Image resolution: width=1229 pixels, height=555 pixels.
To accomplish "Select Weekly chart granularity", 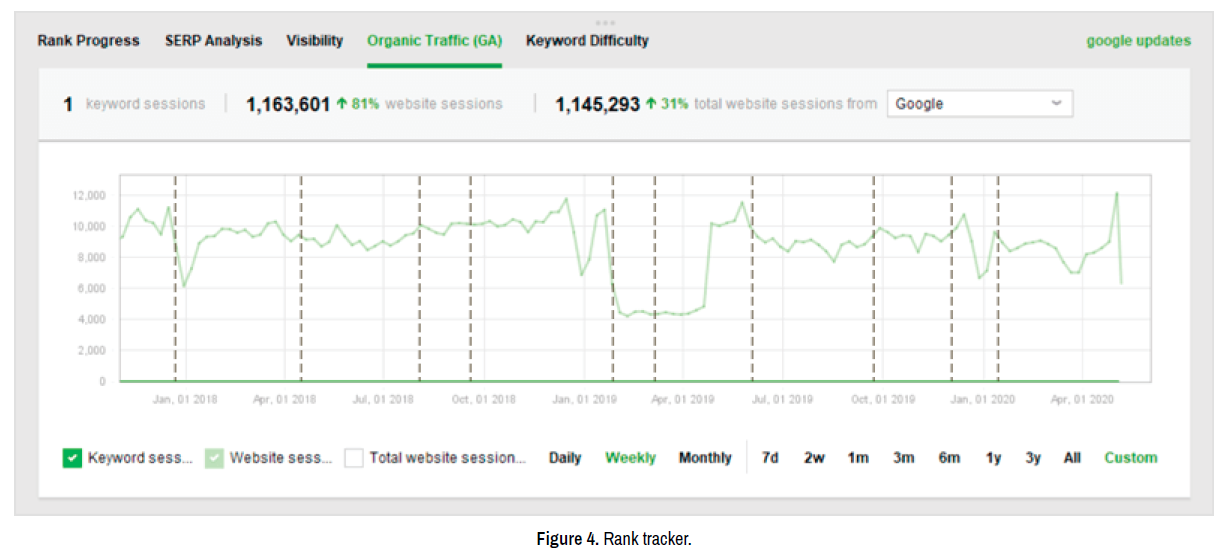I will (630, 458).
